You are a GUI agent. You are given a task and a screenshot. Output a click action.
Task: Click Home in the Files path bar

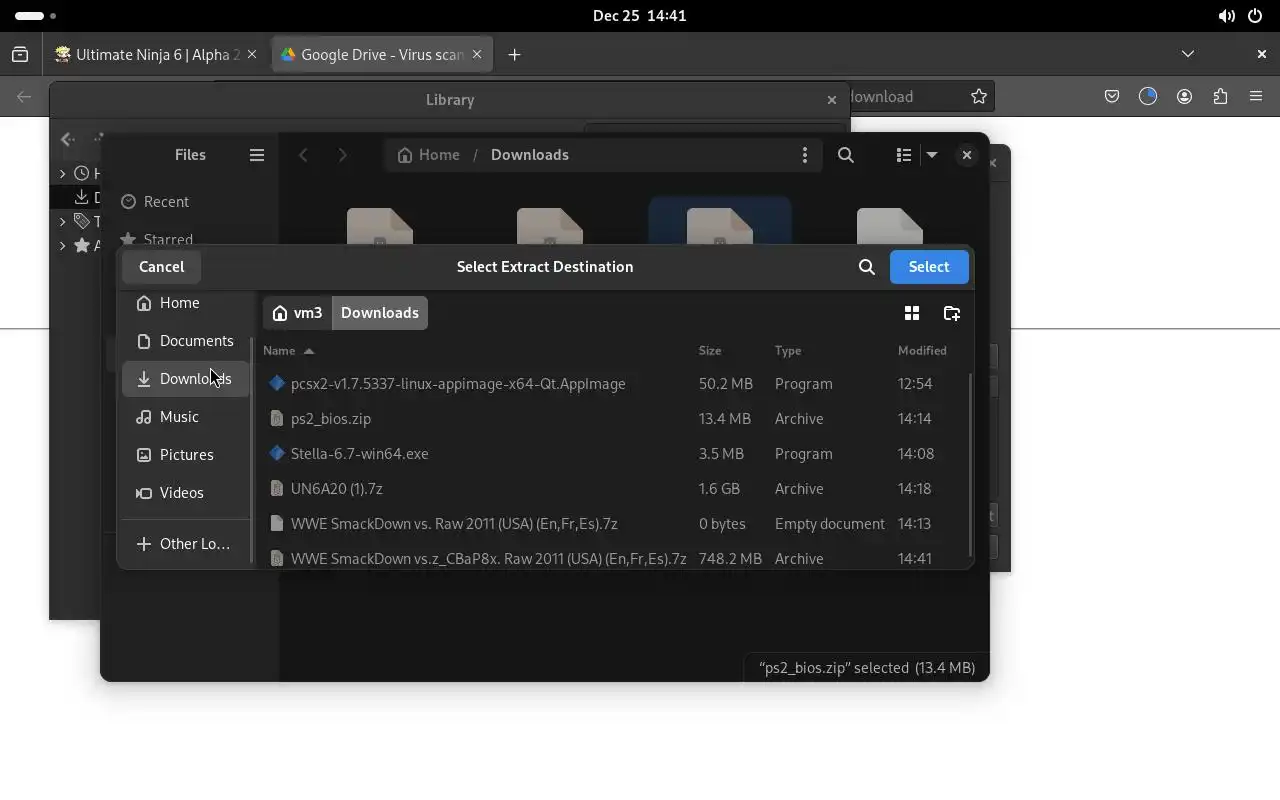[429, 155]
